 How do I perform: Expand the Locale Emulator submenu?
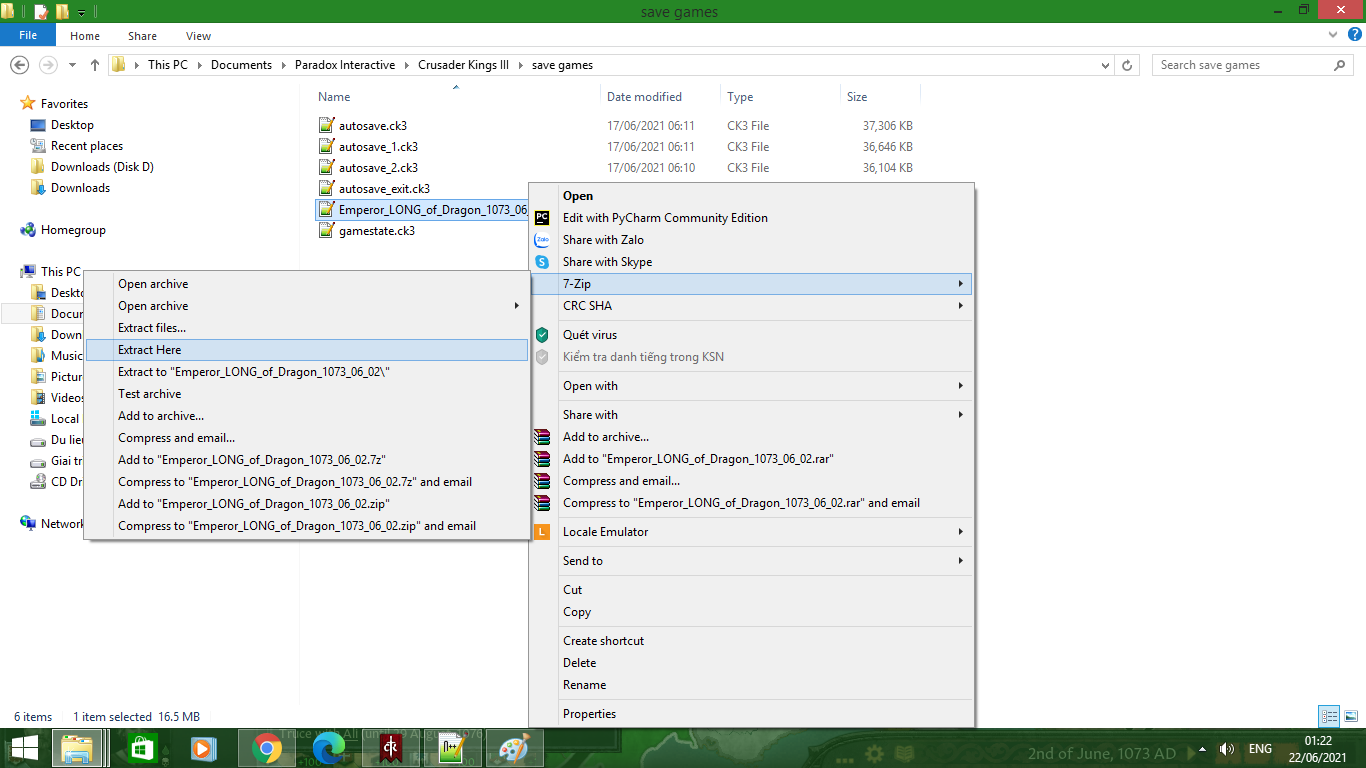pyautogui.click(x=751, y=532)
